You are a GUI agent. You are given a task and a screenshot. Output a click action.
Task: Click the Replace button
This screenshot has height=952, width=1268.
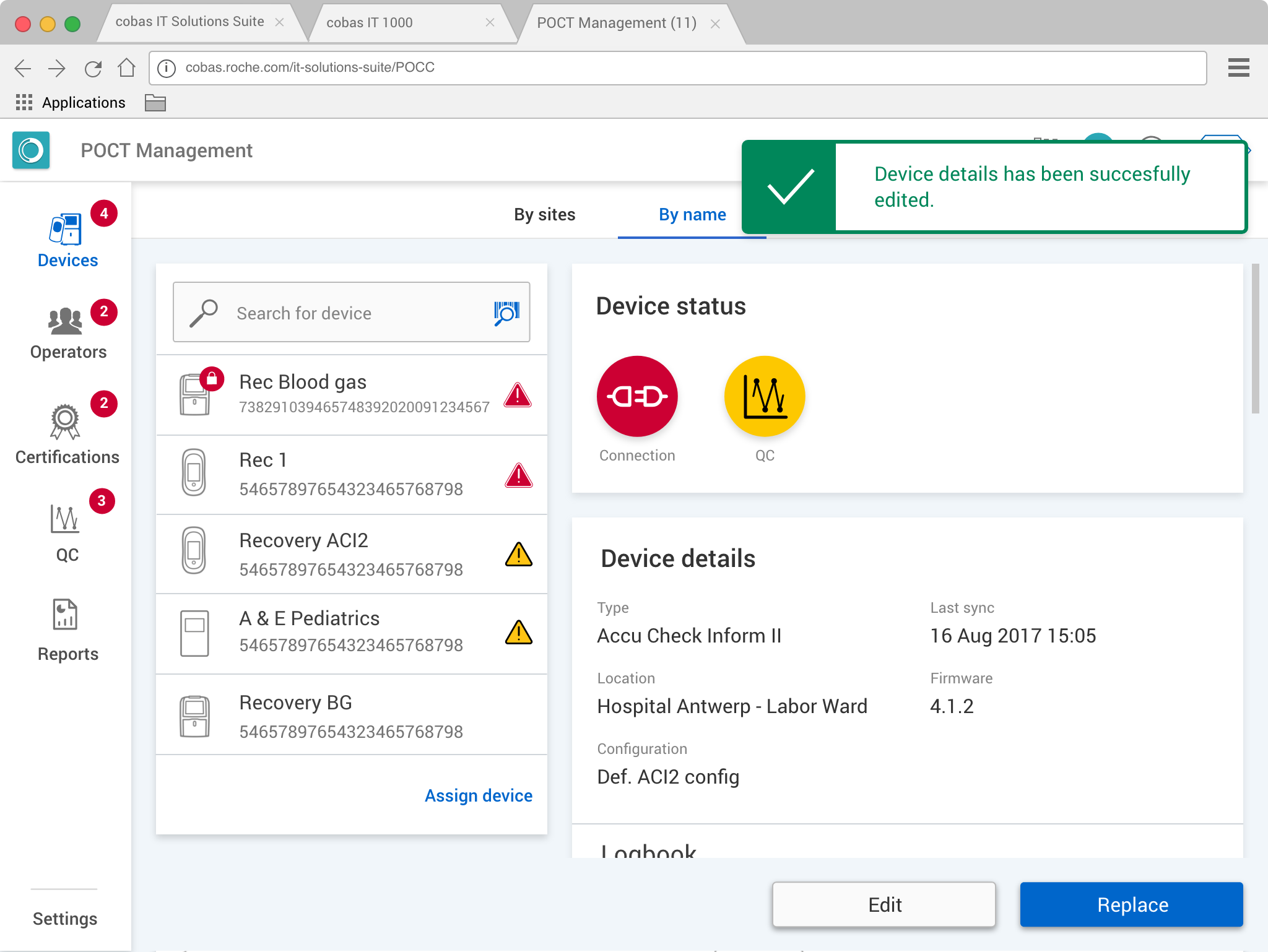tap(1131, 904)
